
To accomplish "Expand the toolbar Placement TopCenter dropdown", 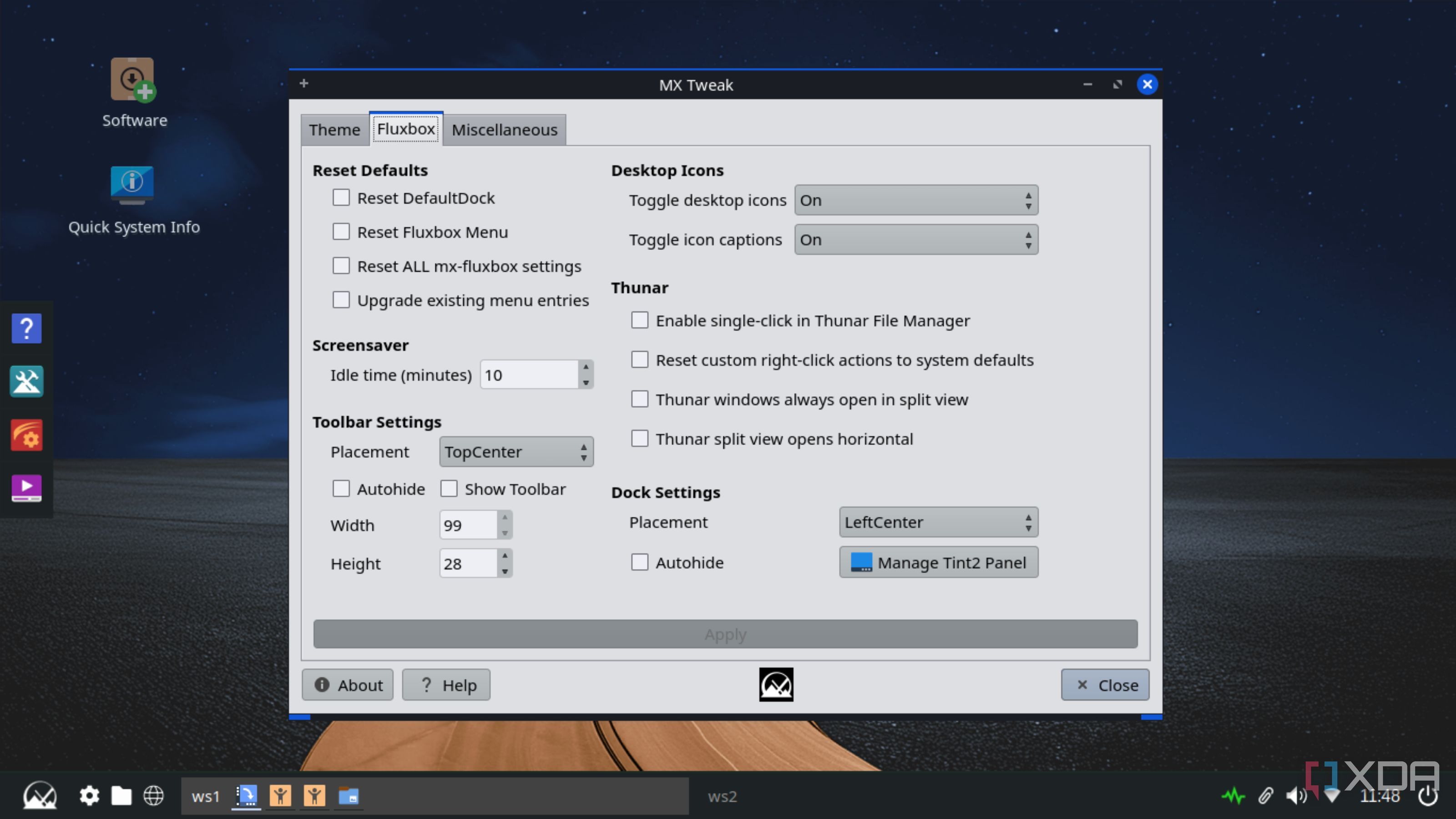I will click(516, 452).
